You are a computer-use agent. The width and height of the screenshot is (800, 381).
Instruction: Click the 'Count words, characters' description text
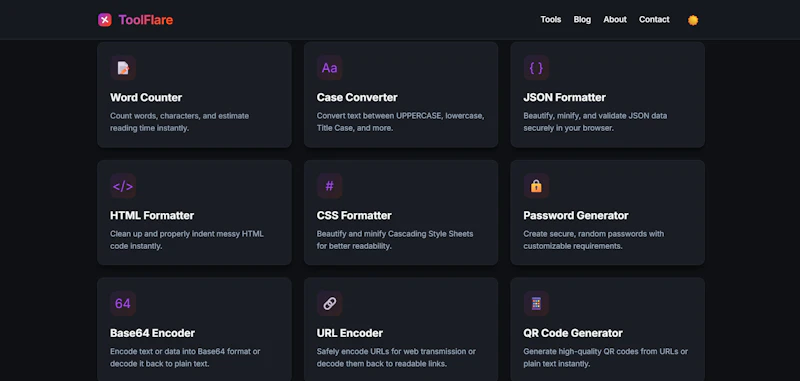pyautogui.click(x=180, y=122)
